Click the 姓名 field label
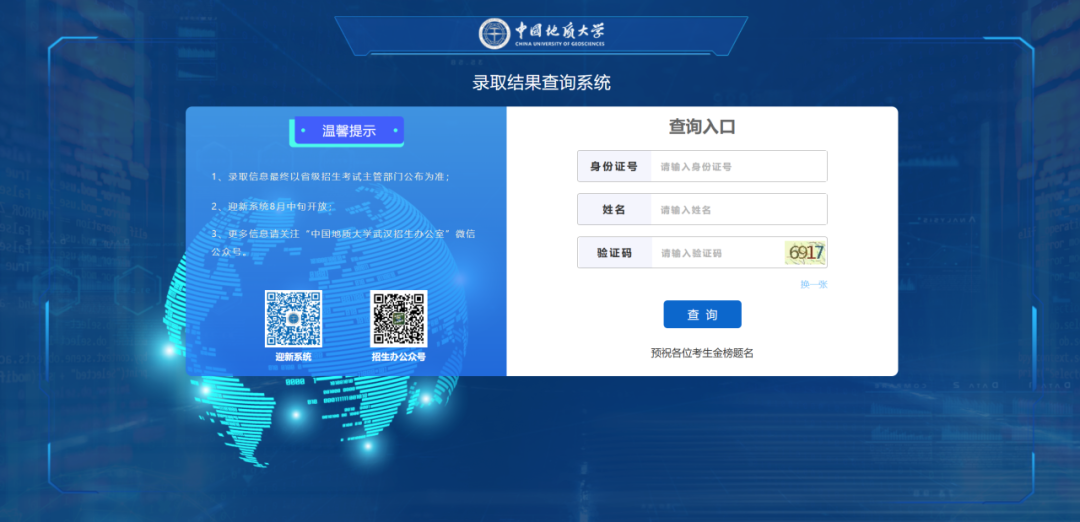Viewport: 1080px width, 522px height. click(x=614, y=209)
